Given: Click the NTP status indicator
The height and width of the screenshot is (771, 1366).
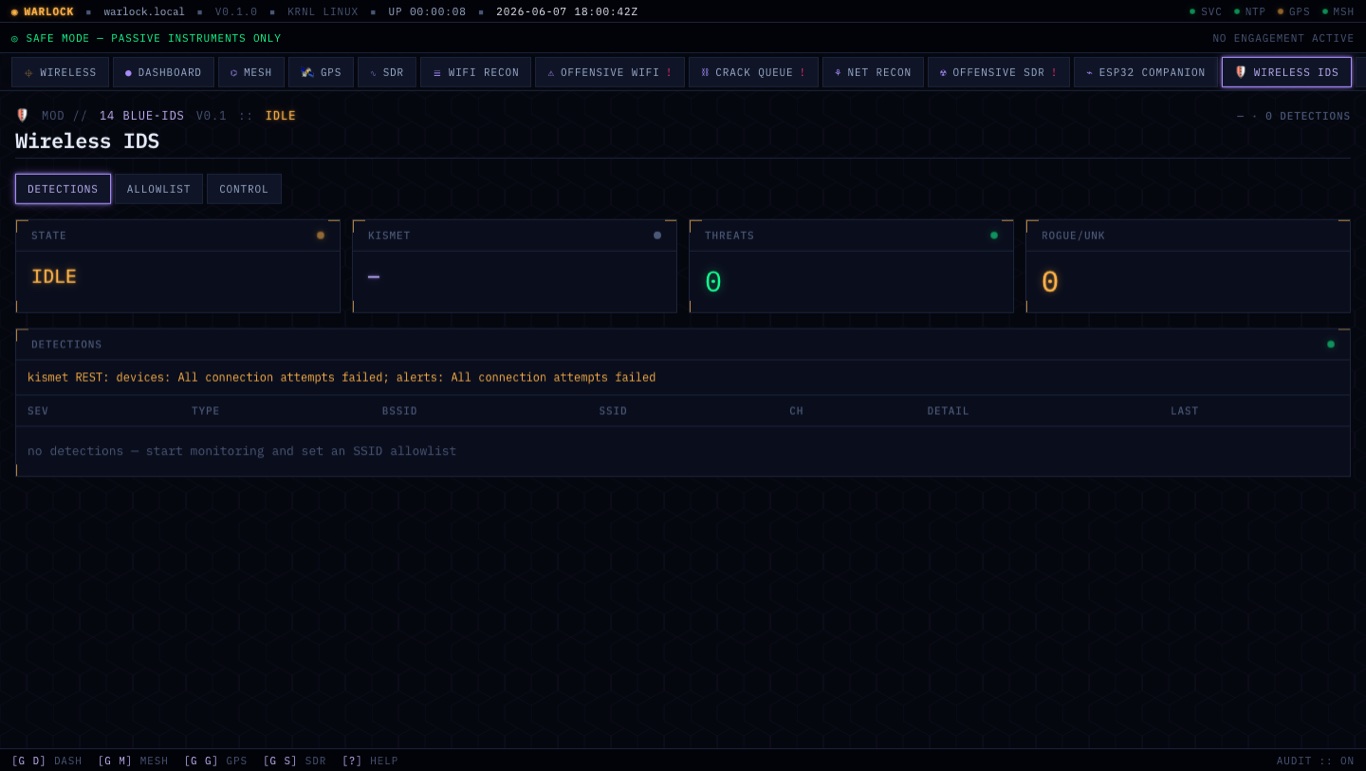Looking at the screenshot, I should coord(1249,12).
